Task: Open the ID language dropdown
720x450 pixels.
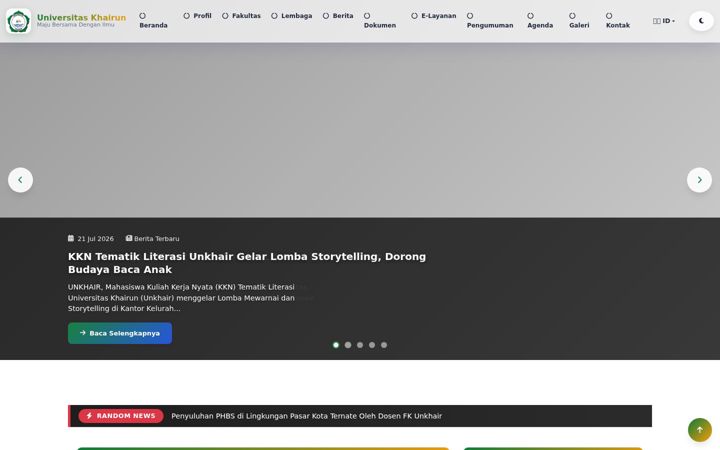Action: (x=664, y=21)
